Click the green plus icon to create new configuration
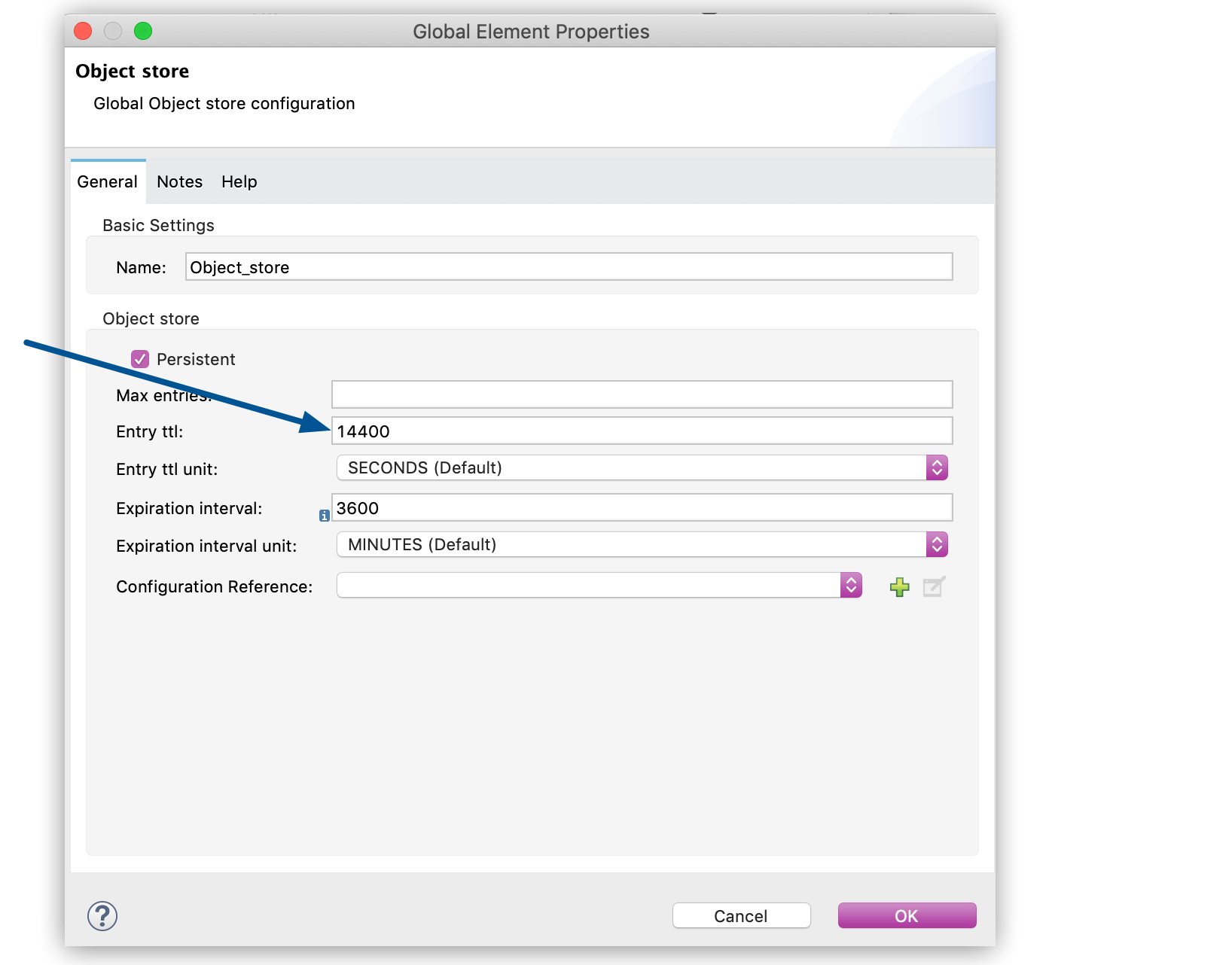1232x965 pixels. coord(899,587)
